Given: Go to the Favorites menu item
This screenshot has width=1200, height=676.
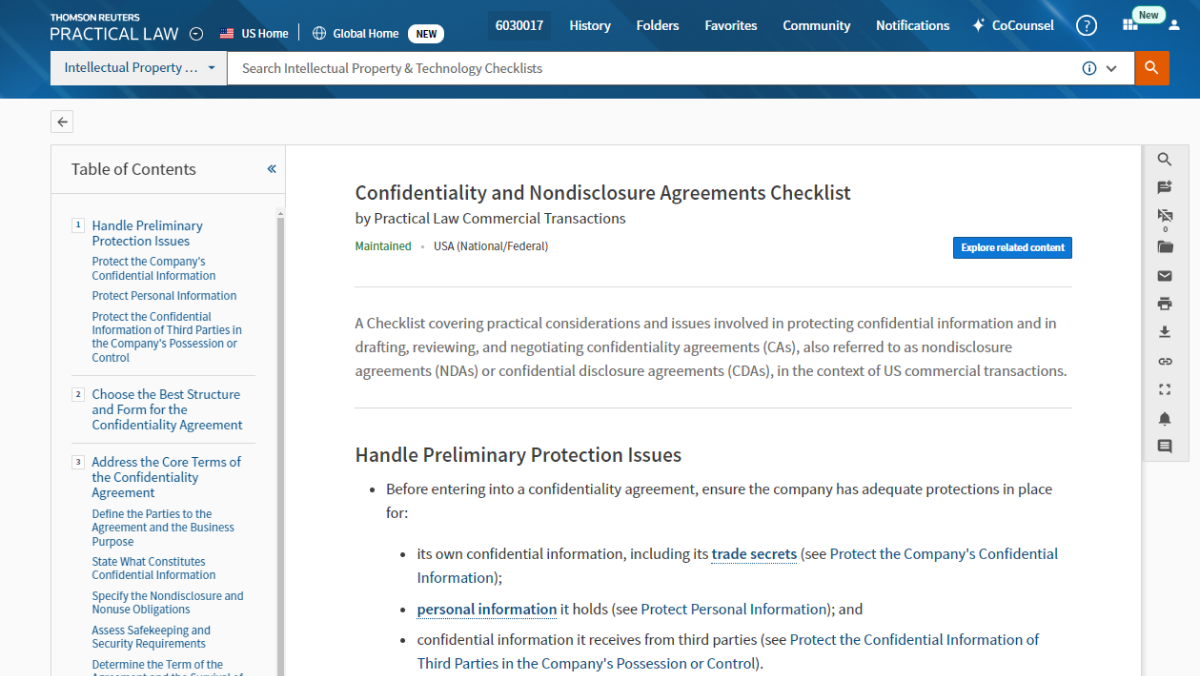Looking at the screenshot, I should click(731, 26).
